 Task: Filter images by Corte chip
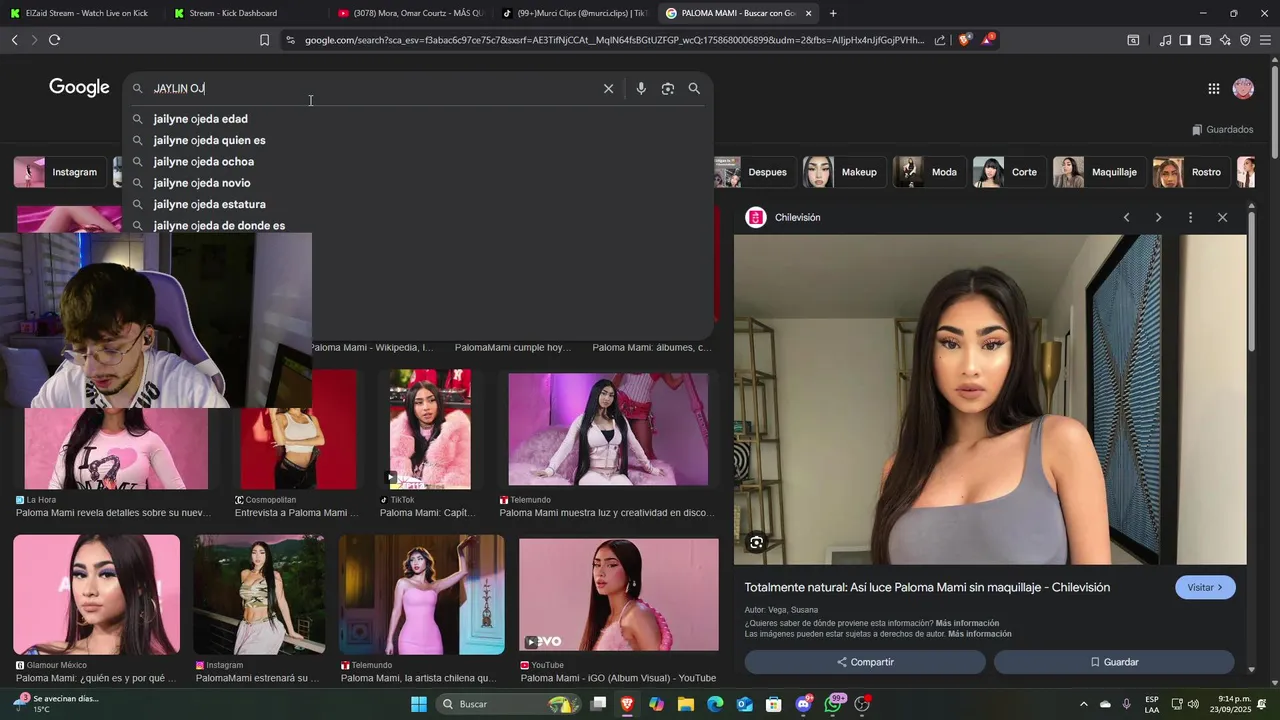[1009, 172]
